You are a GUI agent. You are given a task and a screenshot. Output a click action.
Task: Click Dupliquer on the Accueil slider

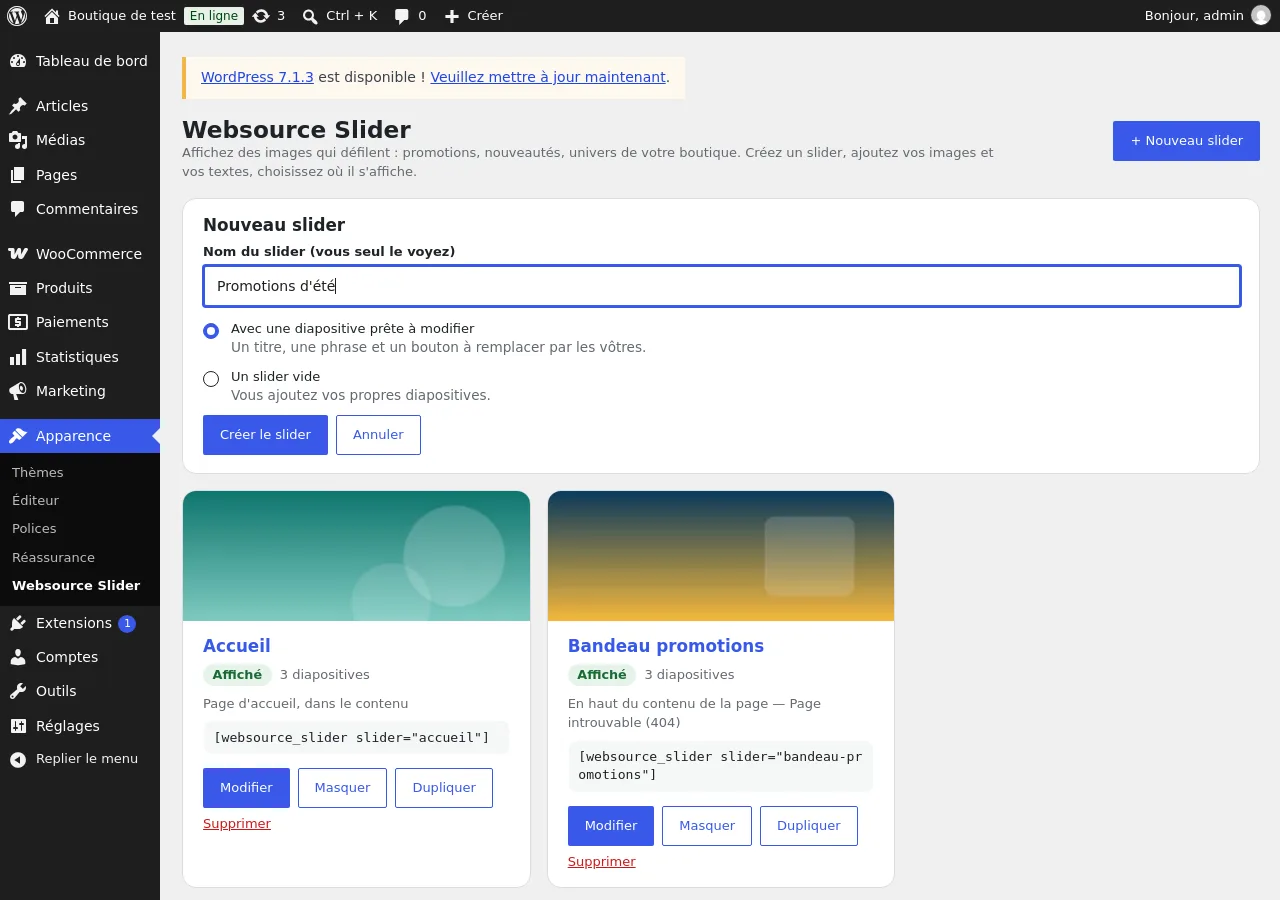tap(444, 788)
